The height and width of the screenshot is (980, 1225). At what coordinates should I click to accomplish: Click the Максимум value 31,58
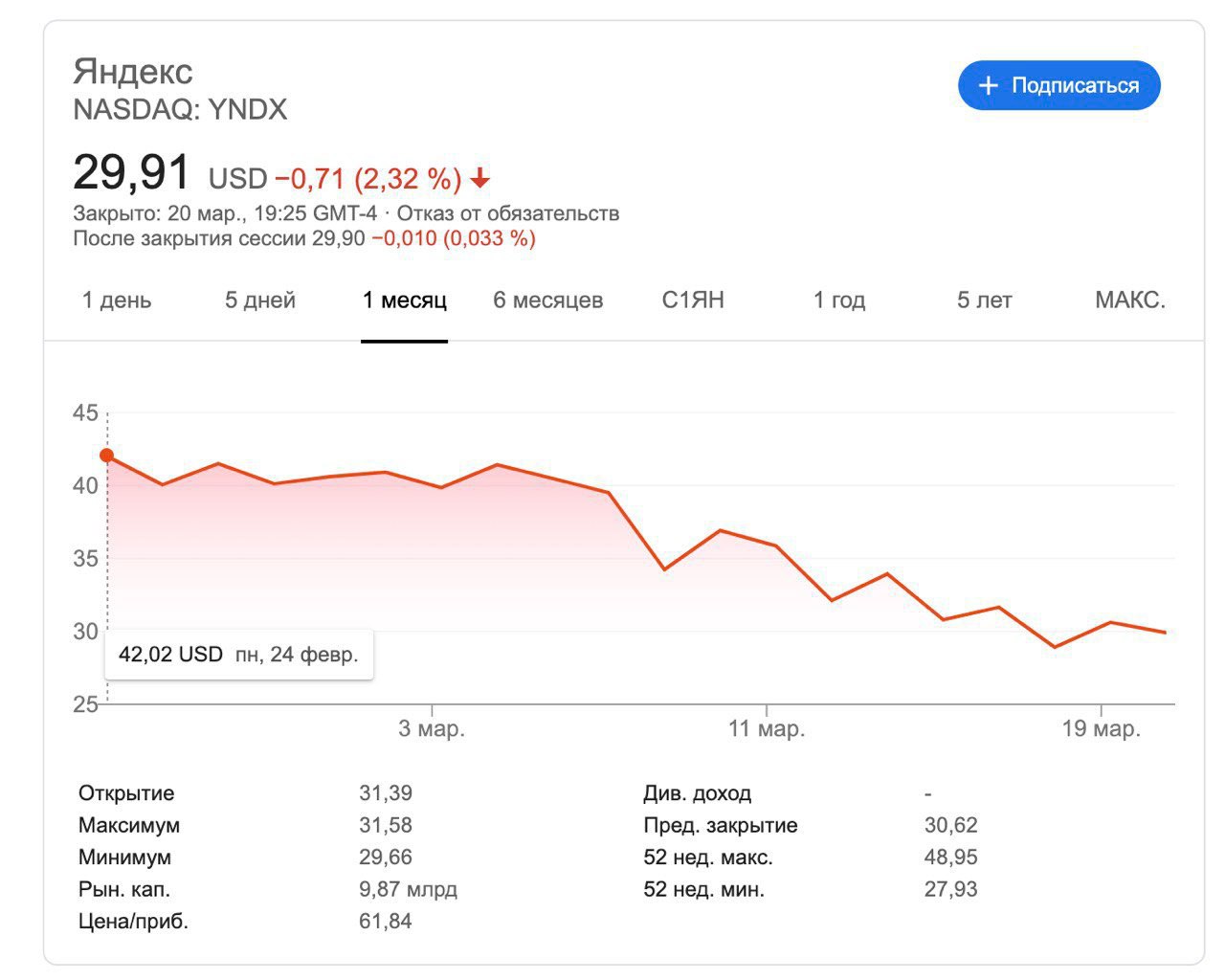point(386,825)
